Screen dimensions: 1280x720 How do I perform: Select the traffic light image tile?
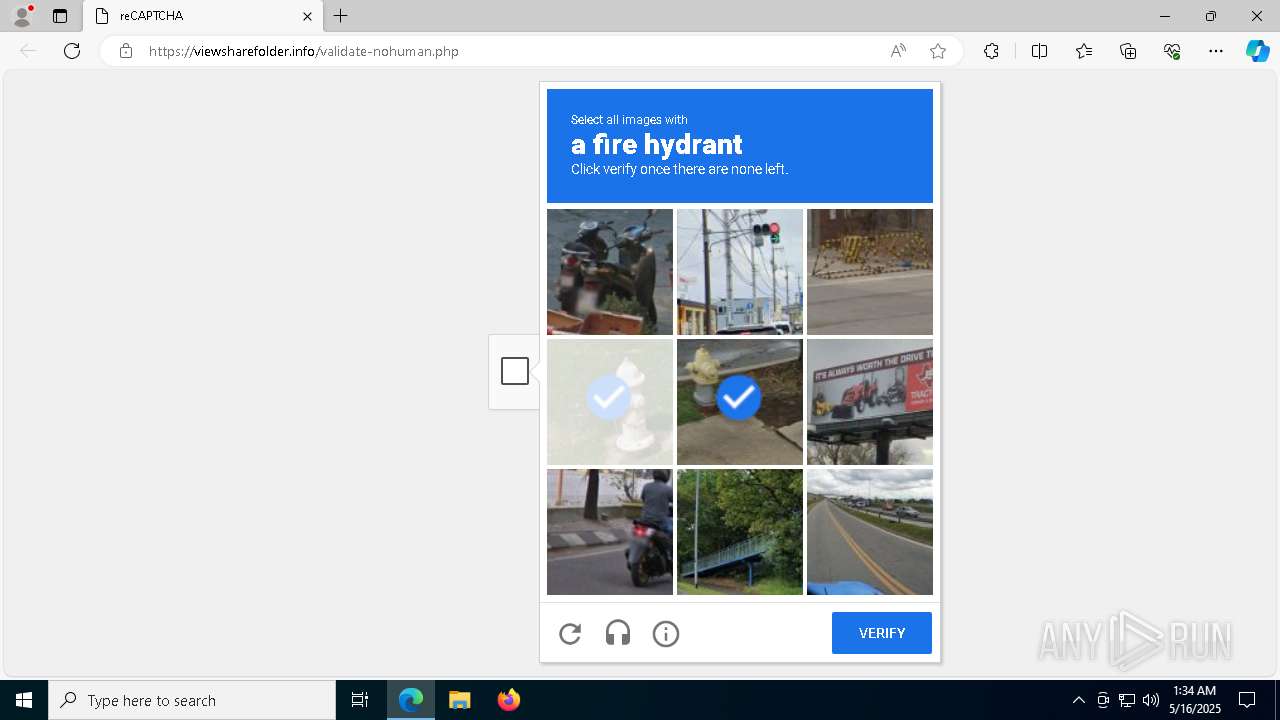[740, 272]
